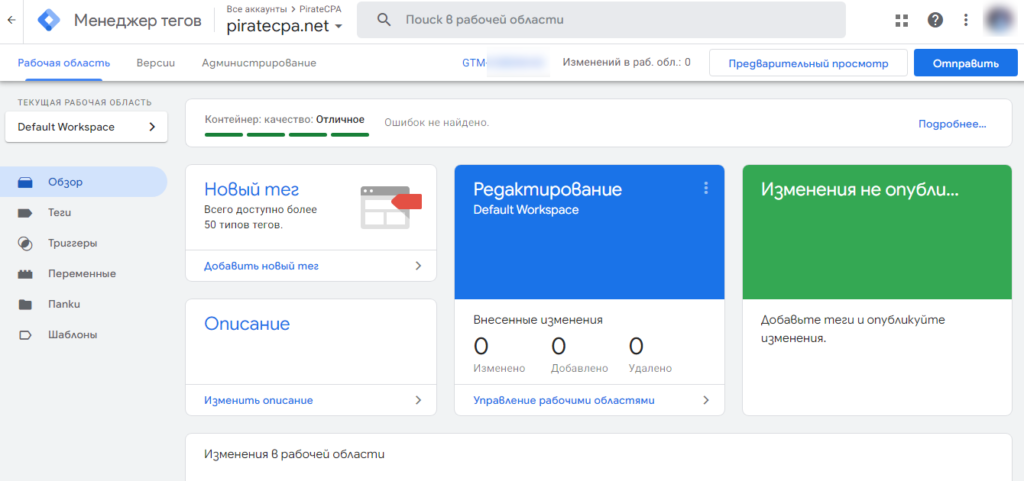Open the help question mark icon
Screen dimensions: 1024x481
(x=935, y=20)
